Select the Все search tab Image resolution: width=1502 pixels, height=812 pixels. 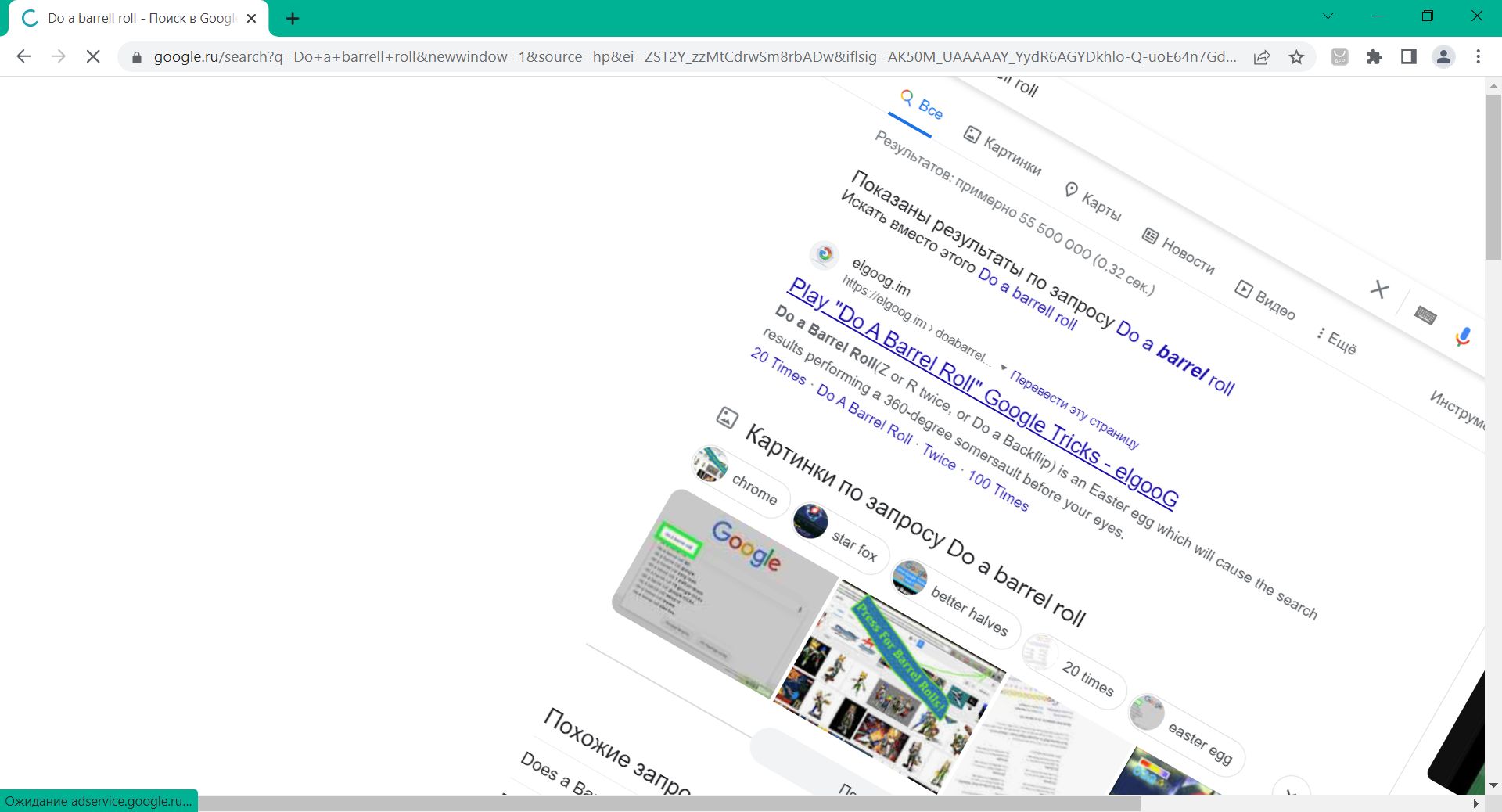(x=922, y=106)
